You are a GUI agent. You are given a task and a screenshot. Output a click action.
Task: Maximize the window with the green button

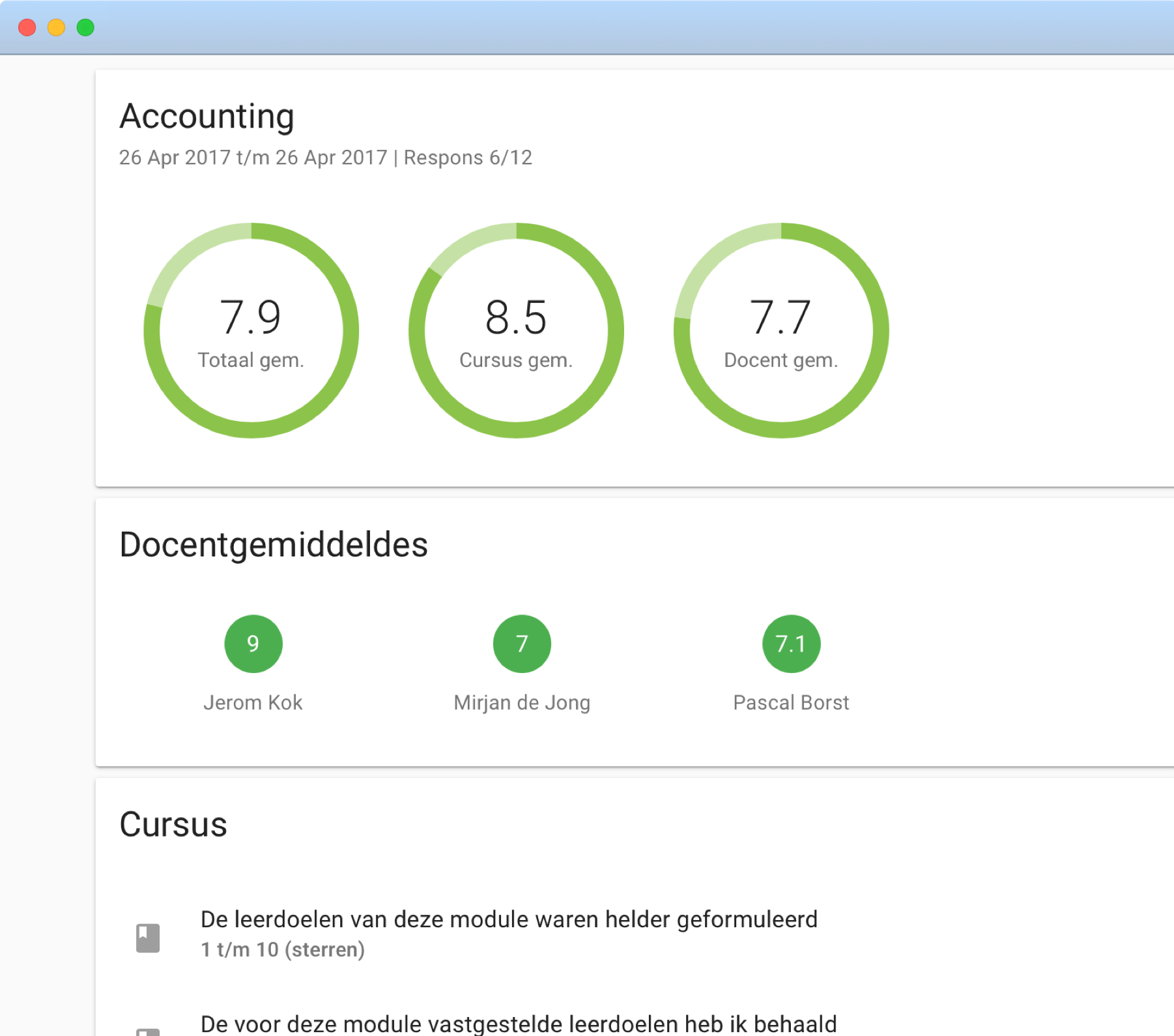[85, 27]
